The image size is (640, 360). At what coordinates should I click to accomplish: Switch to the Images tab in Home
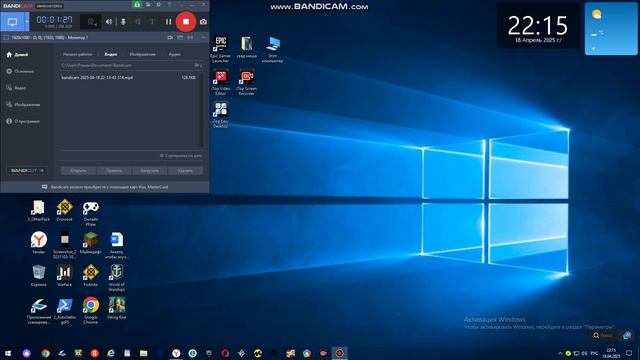click(x=142, y=54)
